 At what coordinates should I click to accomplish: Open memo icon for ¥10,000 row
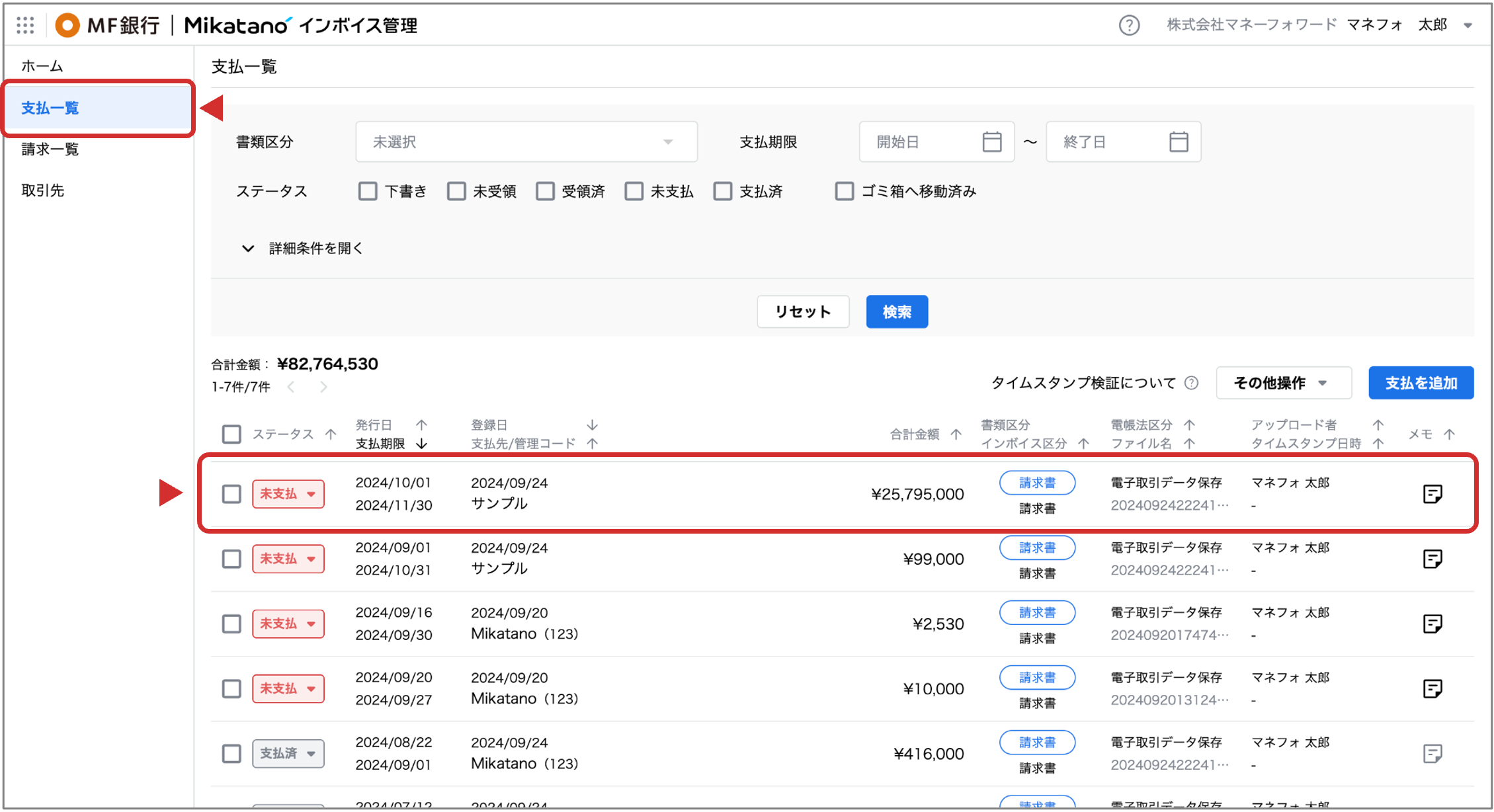click(x=1432, y=688)
